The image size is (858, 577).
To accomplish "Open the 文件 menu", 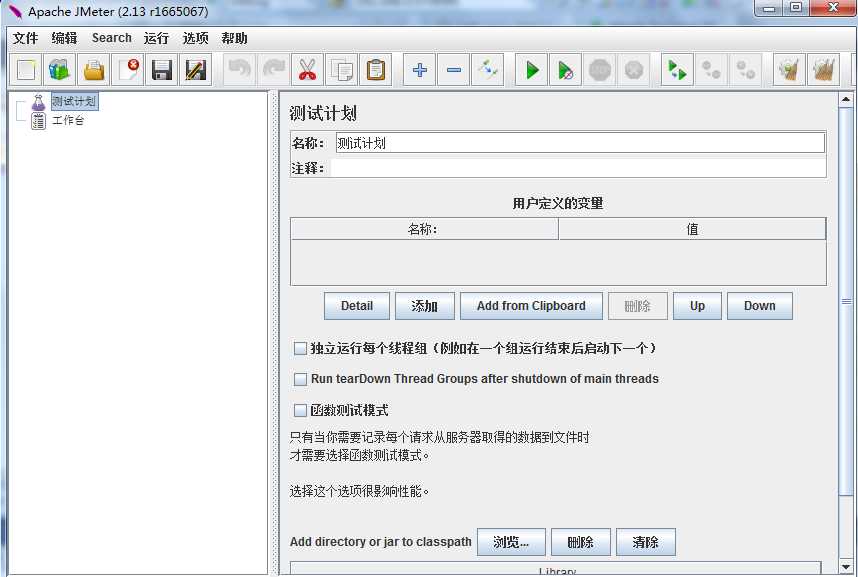I will pyautogui.click(x=26, y=38).
